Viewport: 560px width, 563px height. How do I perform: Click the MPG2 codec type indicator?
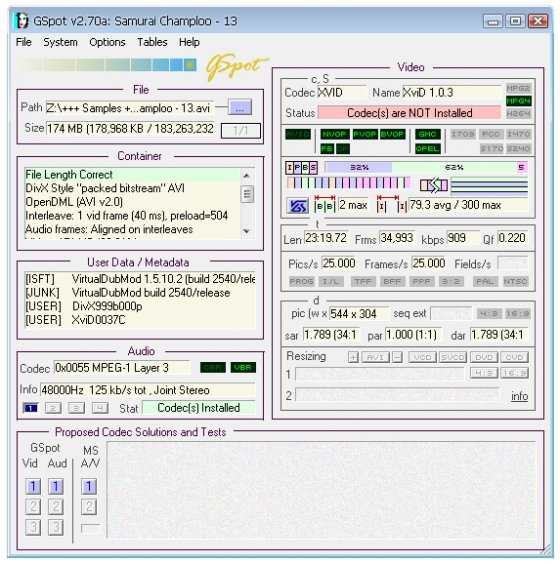pos(518,88)
